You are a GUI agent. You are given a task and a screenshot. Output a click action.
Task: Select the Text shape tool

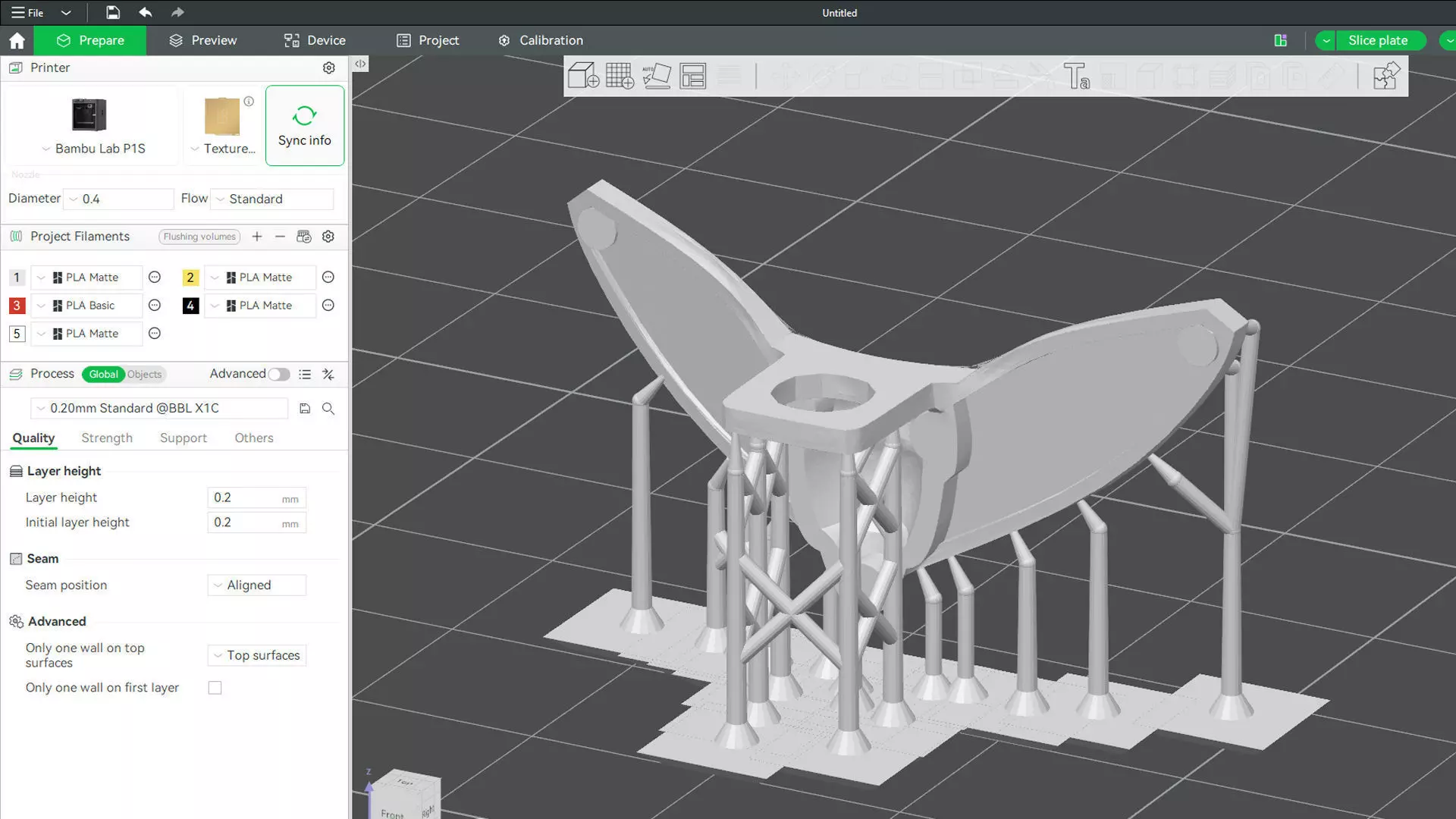(1076, 76)
